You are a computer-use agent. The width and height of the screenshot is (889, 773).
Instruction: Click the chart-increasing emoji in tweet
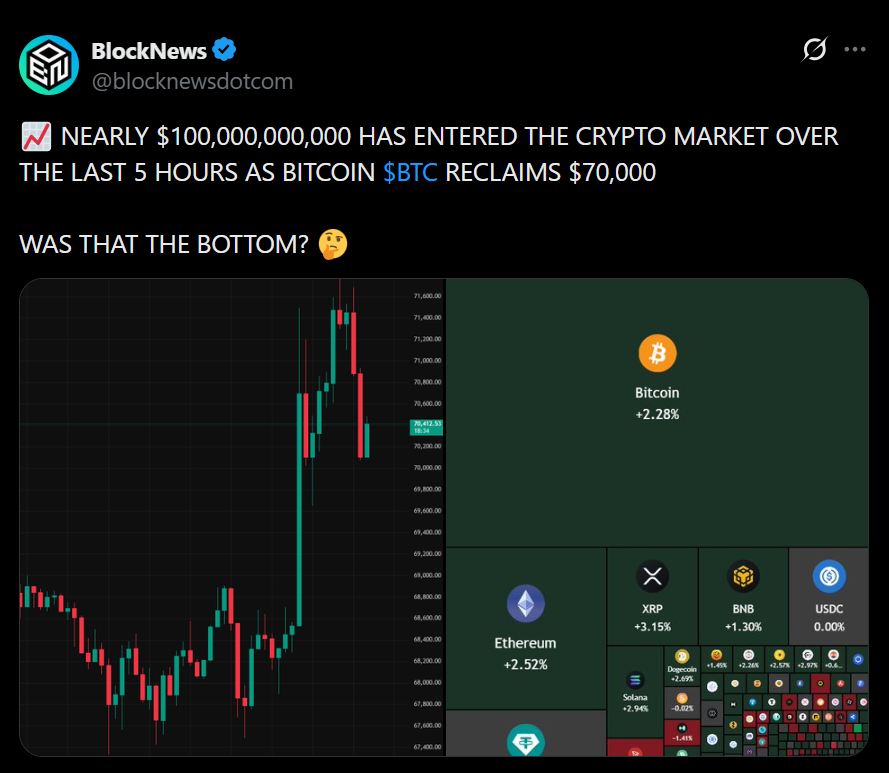click(33, 137)
